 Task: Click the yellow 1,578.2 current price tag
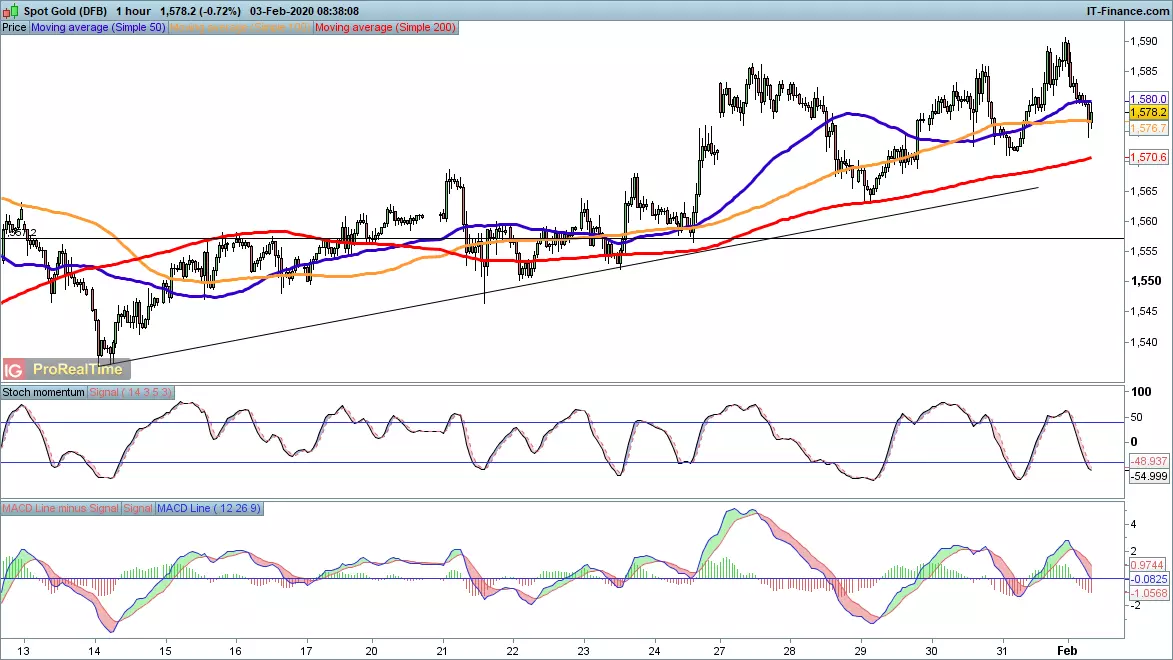[x=1148, y=112]
